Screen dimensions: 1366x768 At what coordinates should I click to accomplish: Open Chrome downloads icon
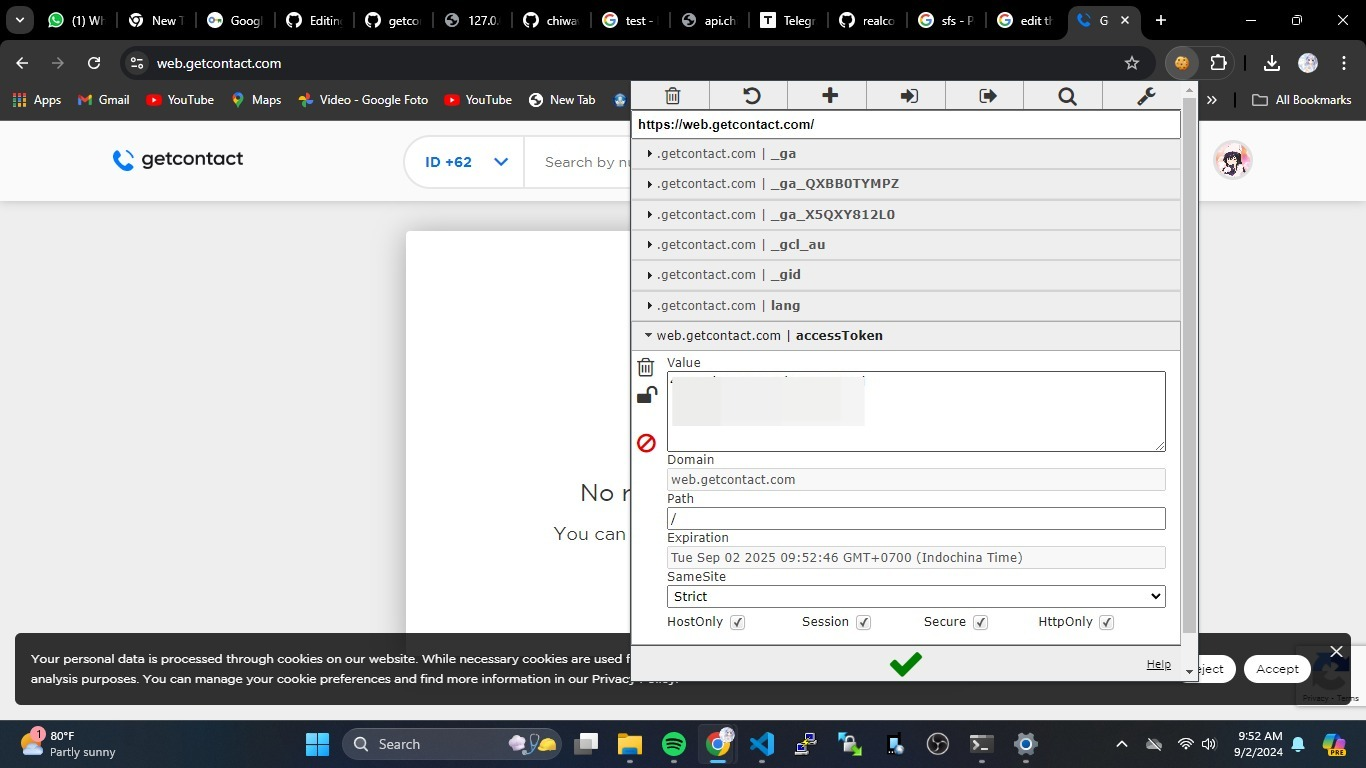1271,63
